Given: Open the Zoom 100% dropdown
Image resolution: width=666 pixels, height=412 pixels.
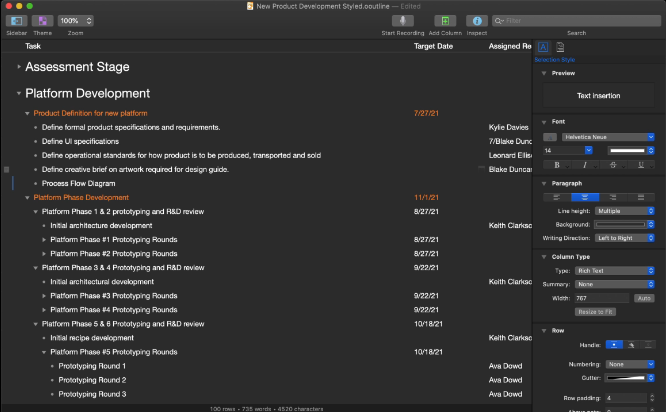Looking at the screenshot, I should pyautogui.click(x=76, y=20).
